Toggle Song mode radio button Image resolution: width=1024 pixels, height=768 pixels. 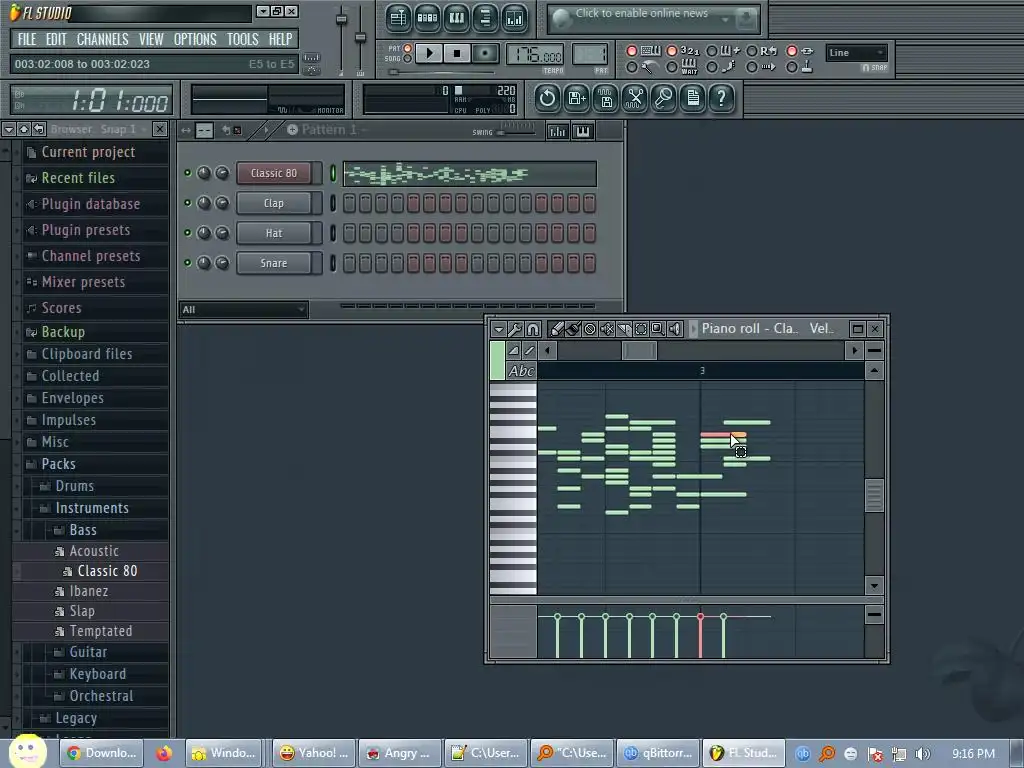click(408, 59)
